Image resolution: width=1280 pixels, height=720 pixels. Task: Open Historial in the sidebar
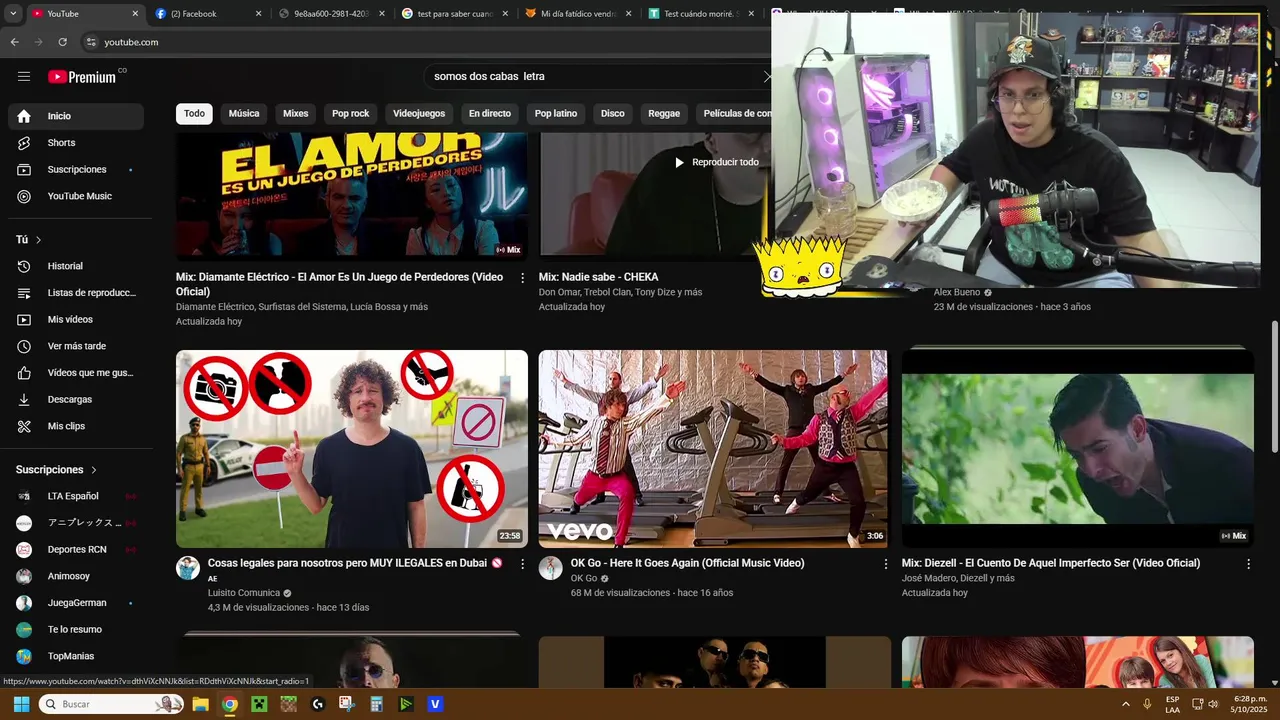[76, 266]
